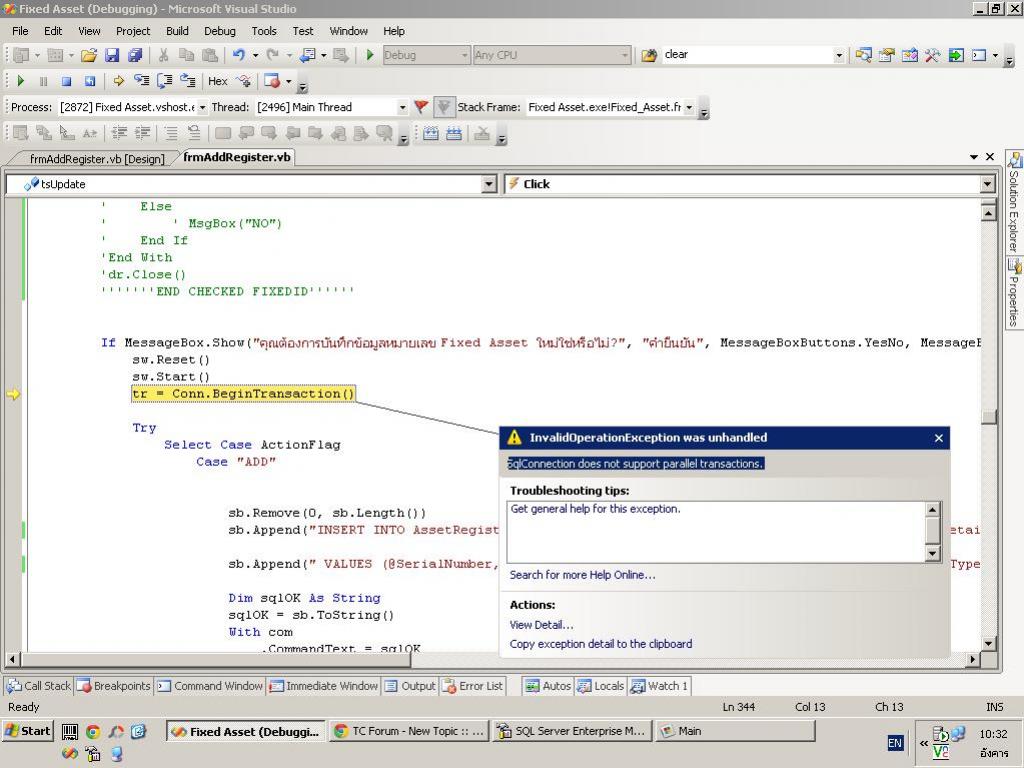
Task: Show the next statement yellow arrow icon
Action: (118, 81)
